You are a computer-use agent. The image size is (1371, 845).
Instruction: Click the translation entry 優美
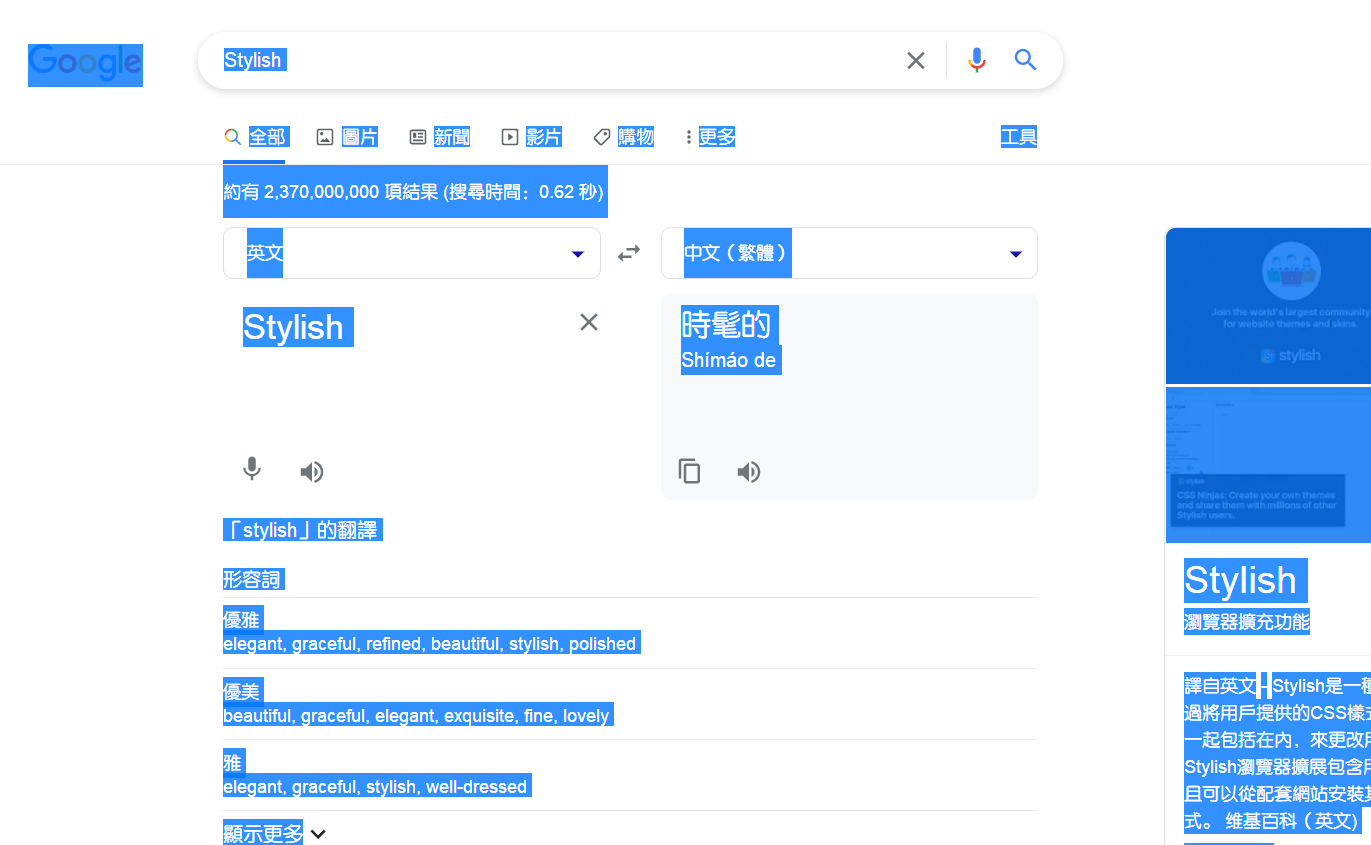tap(242, 691)
